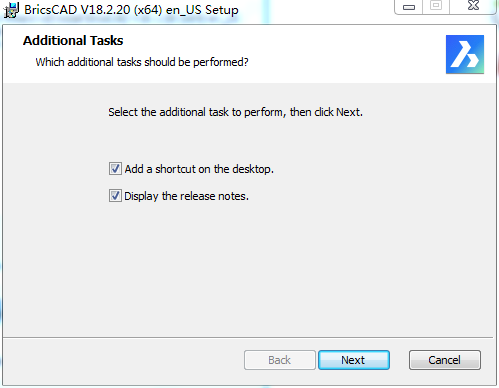Uncheck the desktop shortcut checkbox
This screenshot has height=388, width=499.
(x=115, y=169)
